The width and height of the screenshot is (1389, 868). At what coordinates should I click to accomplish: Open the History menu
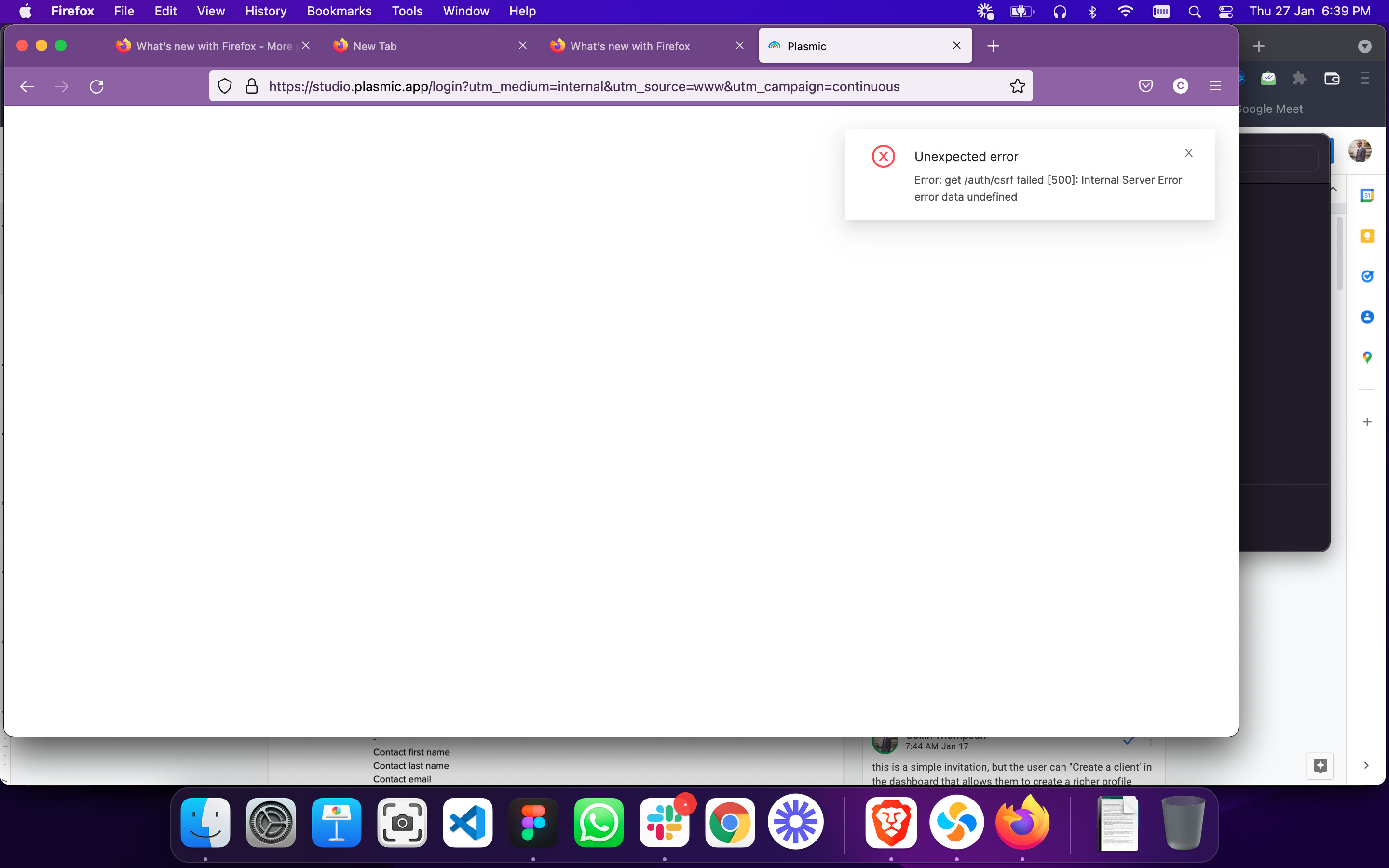pos(265,11)
